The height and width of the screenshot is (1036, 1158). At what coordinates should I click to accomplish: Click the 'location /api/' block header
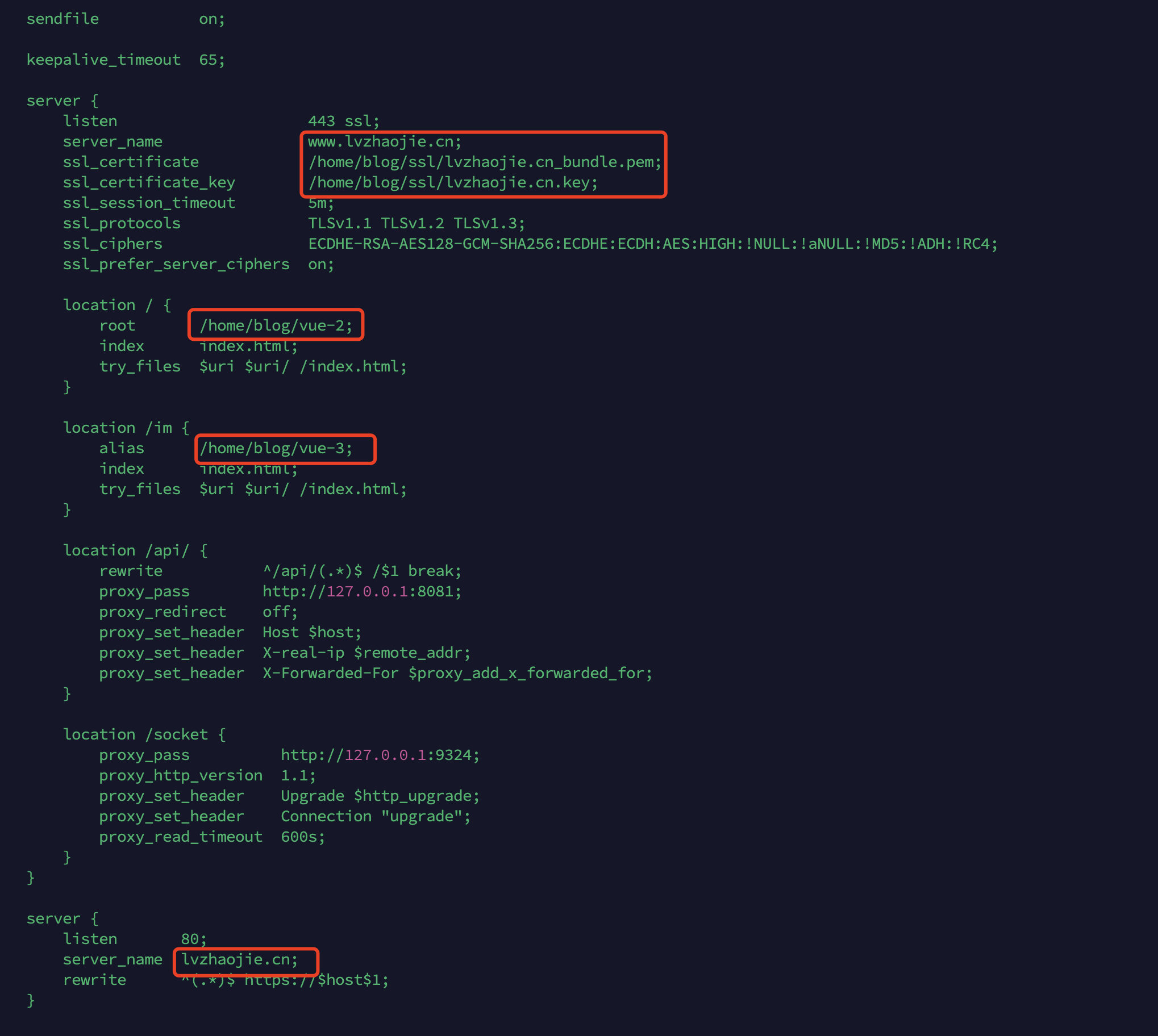[x=135, y=550]
